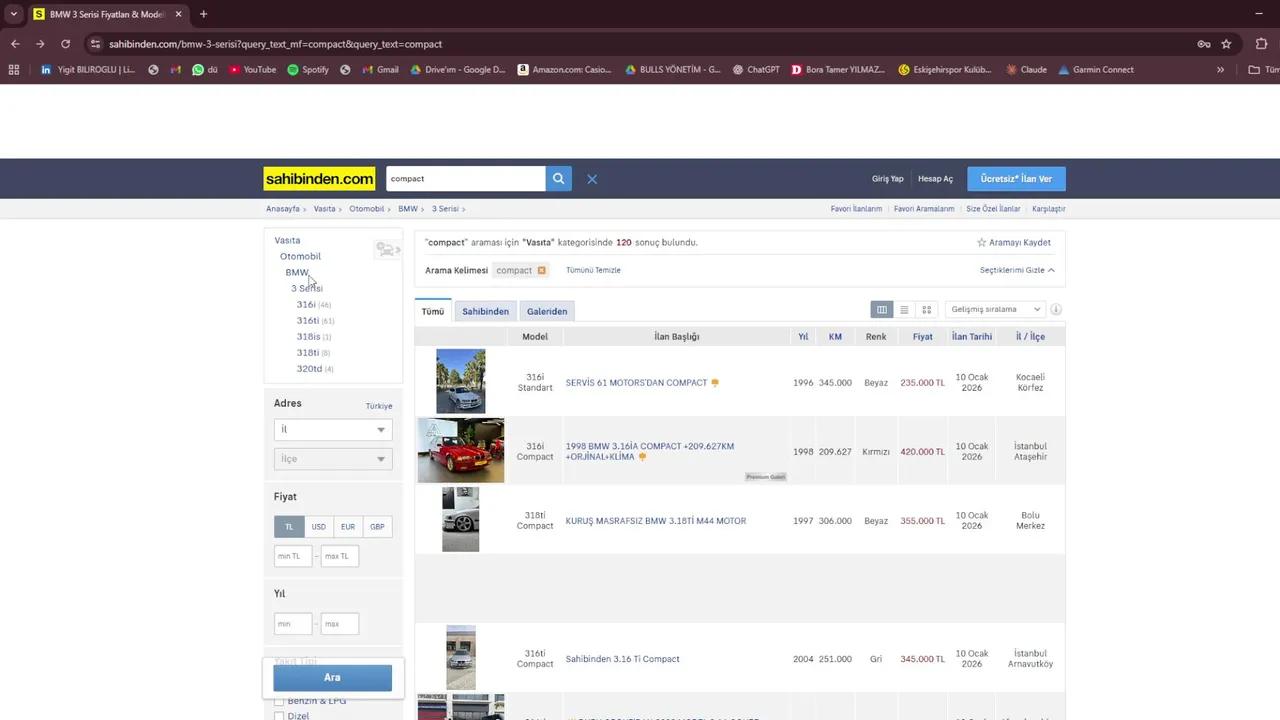Open the İlçe district dropdown

click(x=333, y=459)
